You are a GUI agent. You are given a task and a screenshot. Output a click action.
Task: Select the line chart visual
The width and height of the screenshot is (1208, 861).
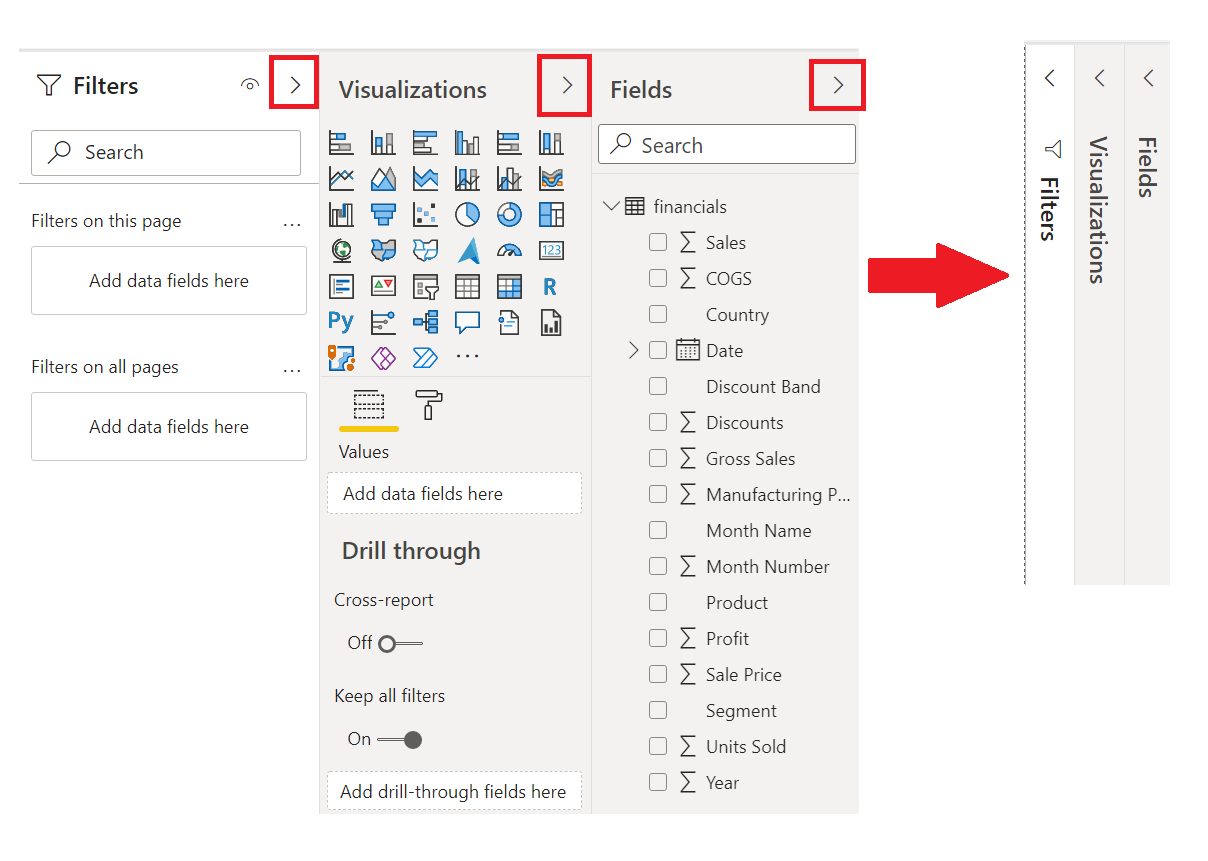coord(341,179)
